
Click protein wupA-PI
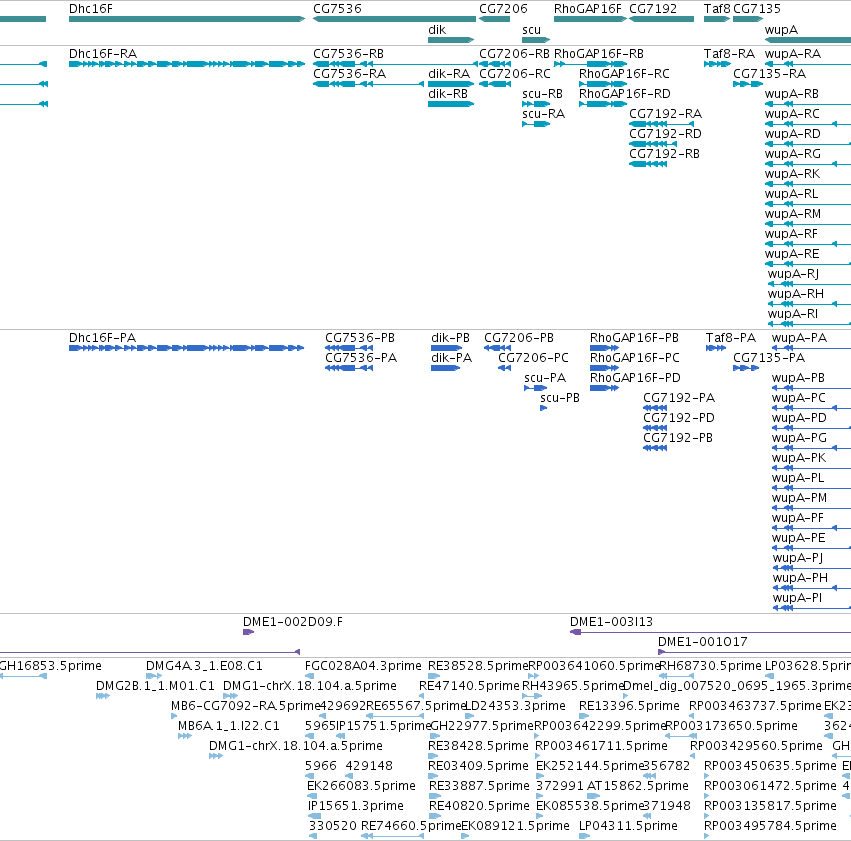[797, 598]
